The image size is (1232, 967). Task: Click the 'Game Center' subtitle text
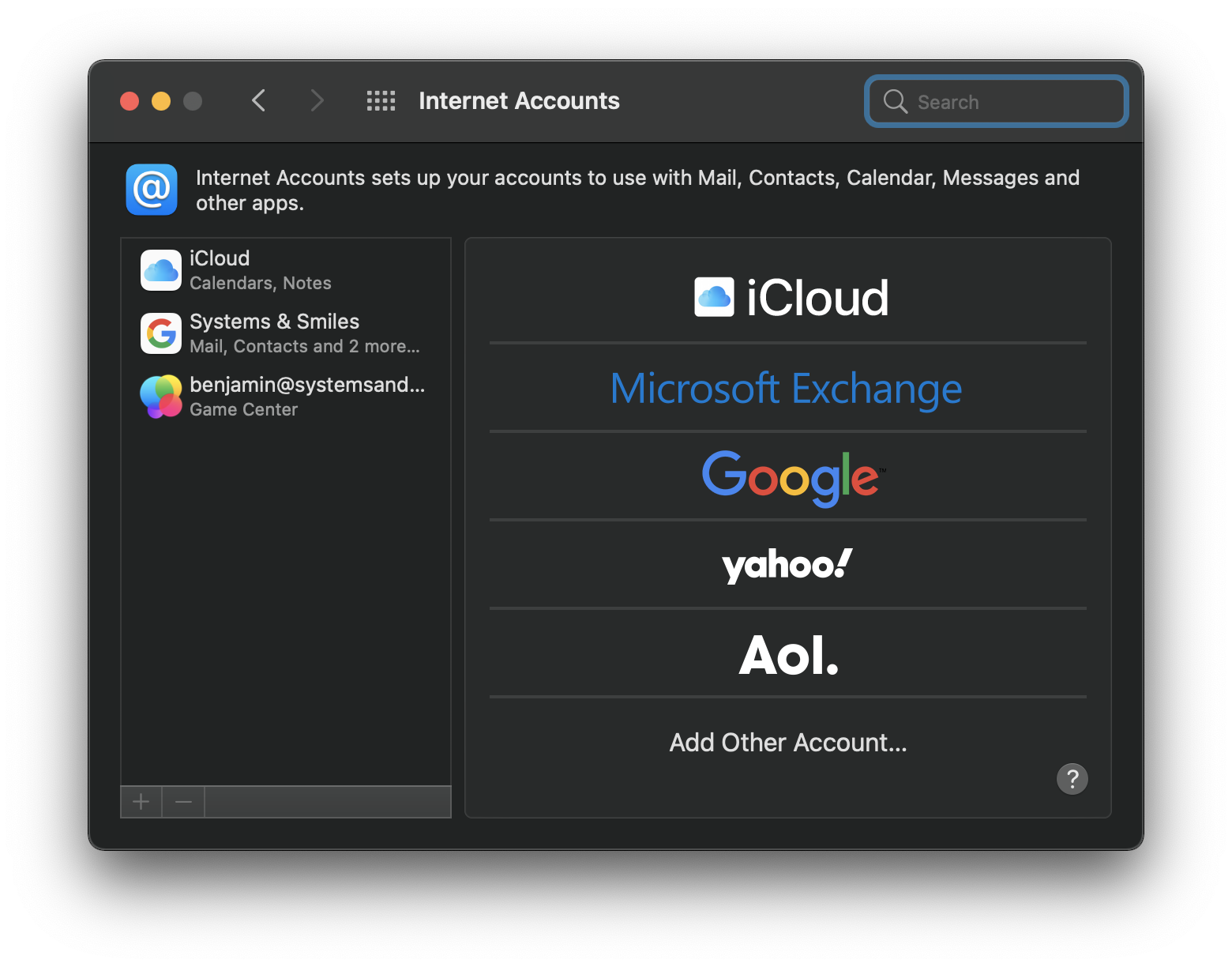tap(243, 409)
